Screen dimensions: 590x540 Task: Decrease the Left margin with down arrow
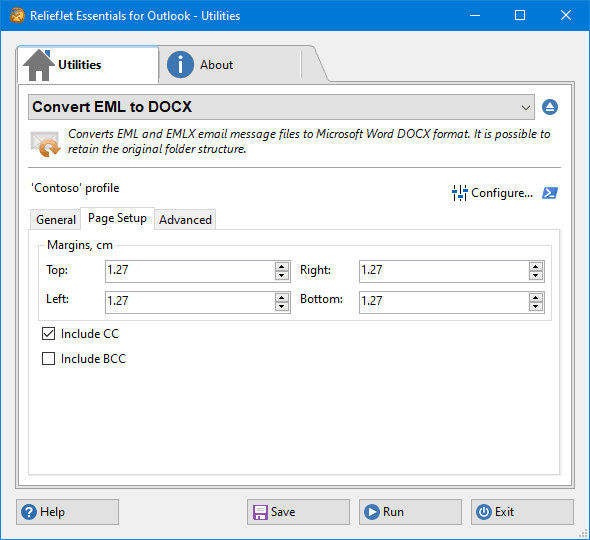click(x=281, y=307)
